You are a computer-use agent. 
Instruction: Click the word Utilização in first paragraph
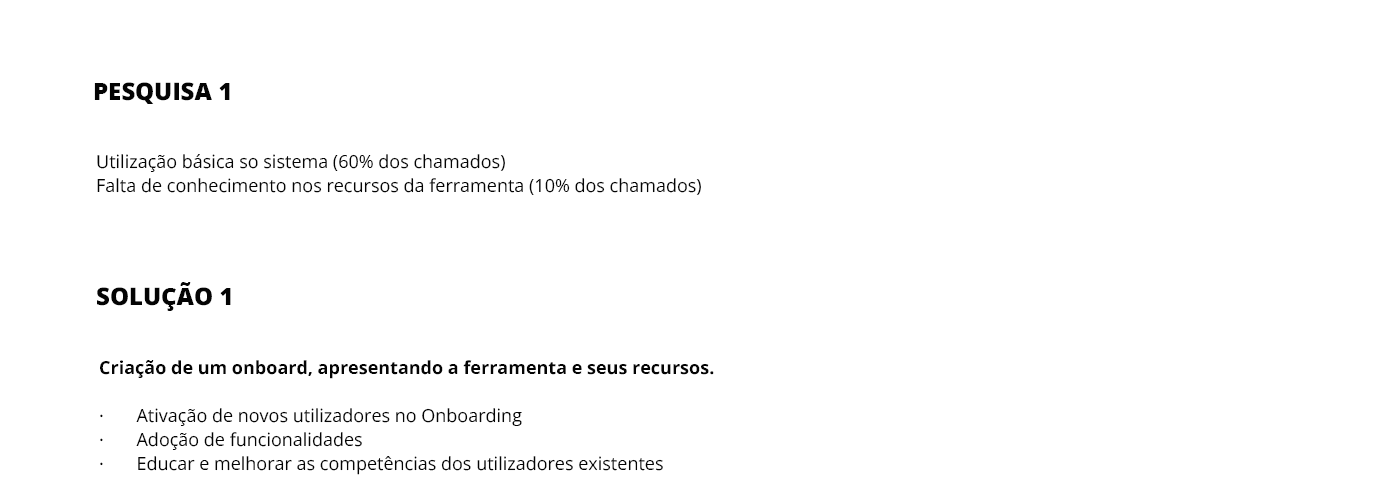[137, 162]
